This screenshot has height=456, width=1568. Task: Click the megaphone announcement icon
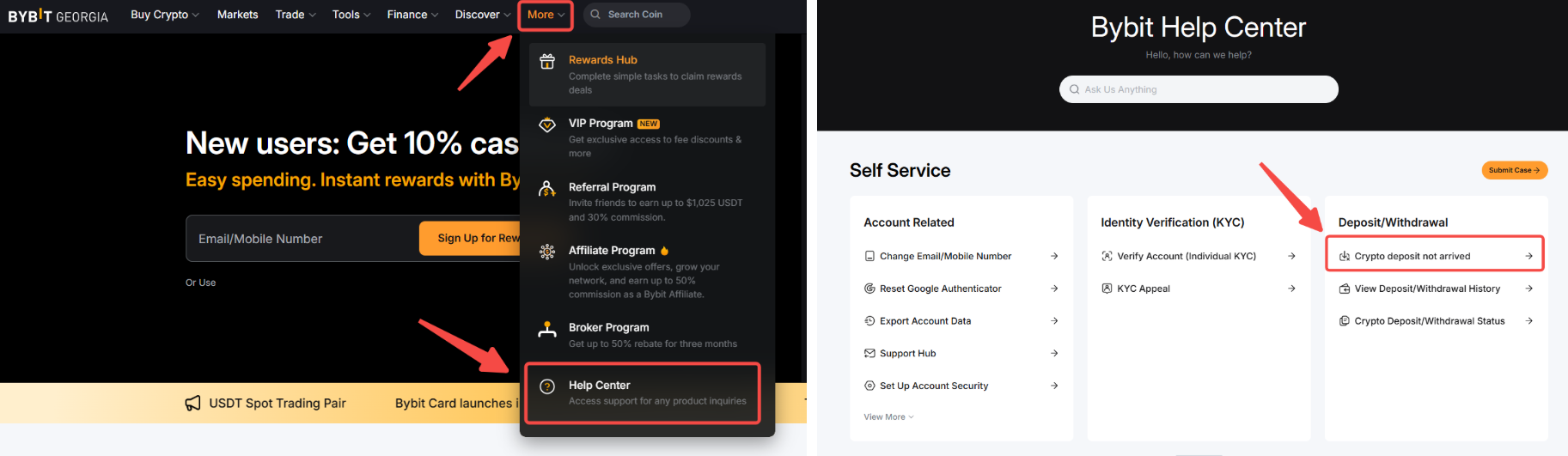[193, 403]
